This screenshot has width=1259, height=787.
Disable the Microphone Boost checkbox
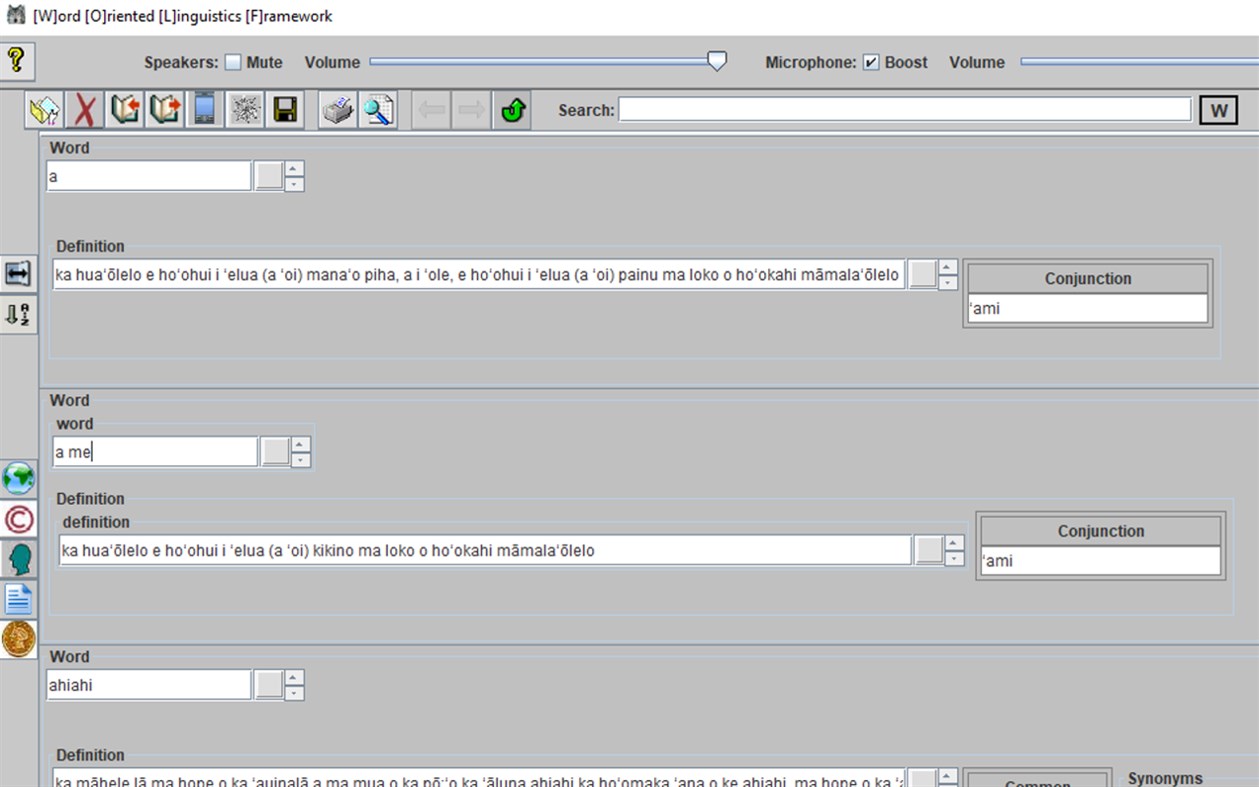(x=871, y=61)
